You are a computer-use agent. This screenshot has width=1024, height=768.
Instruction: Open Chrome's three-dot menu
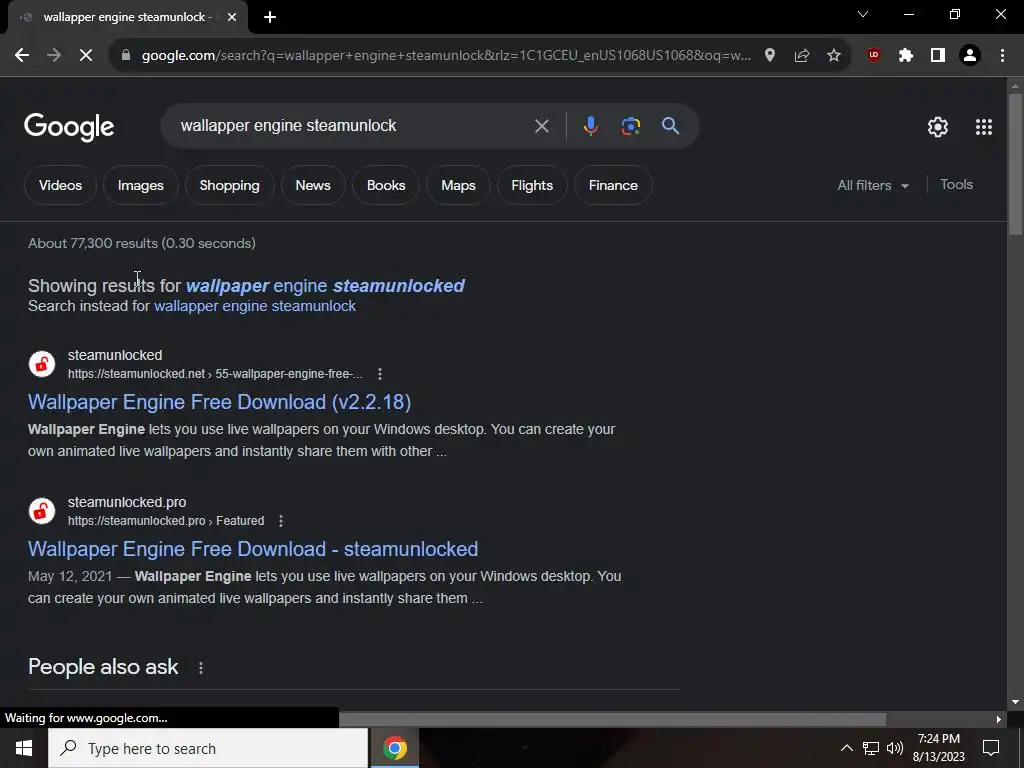[1002, 56]
